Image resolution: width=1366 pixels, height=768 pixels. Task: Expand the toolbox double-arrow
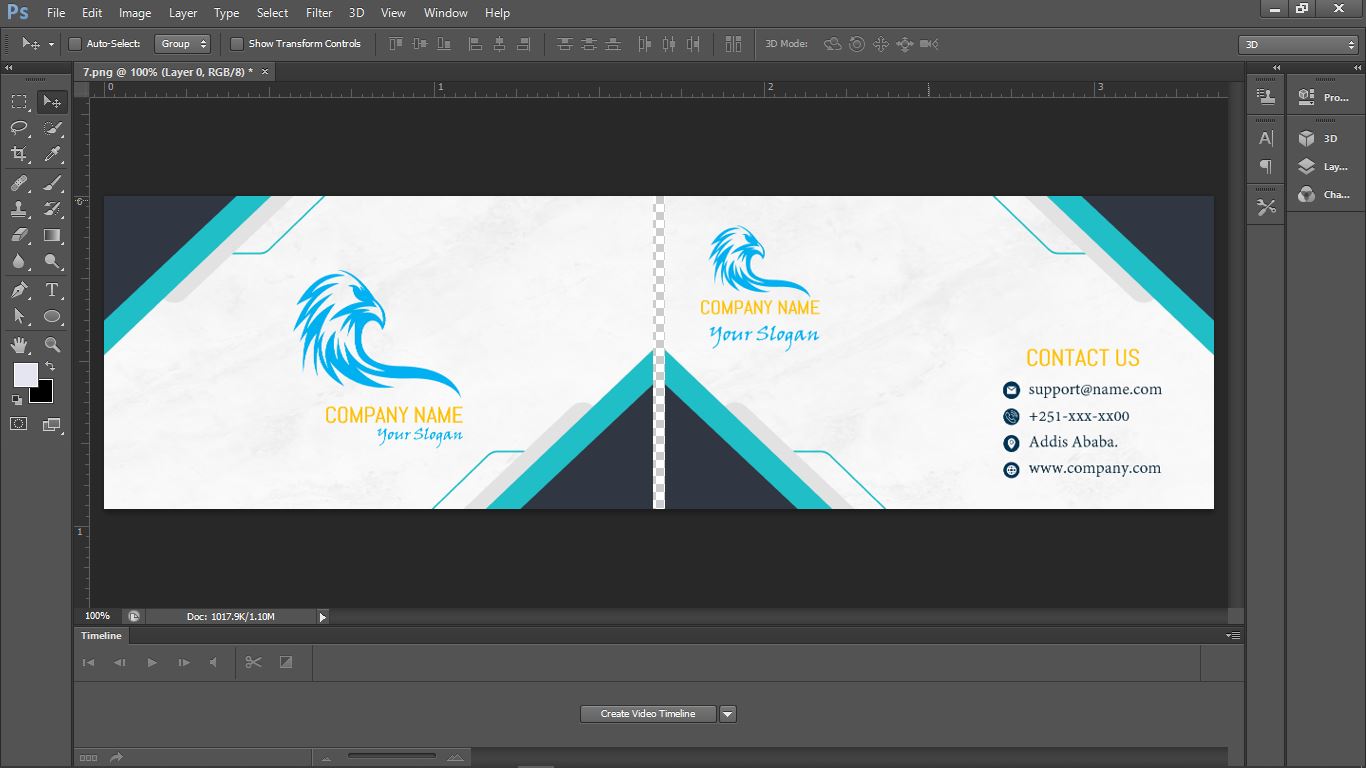[x=10, y=68]
